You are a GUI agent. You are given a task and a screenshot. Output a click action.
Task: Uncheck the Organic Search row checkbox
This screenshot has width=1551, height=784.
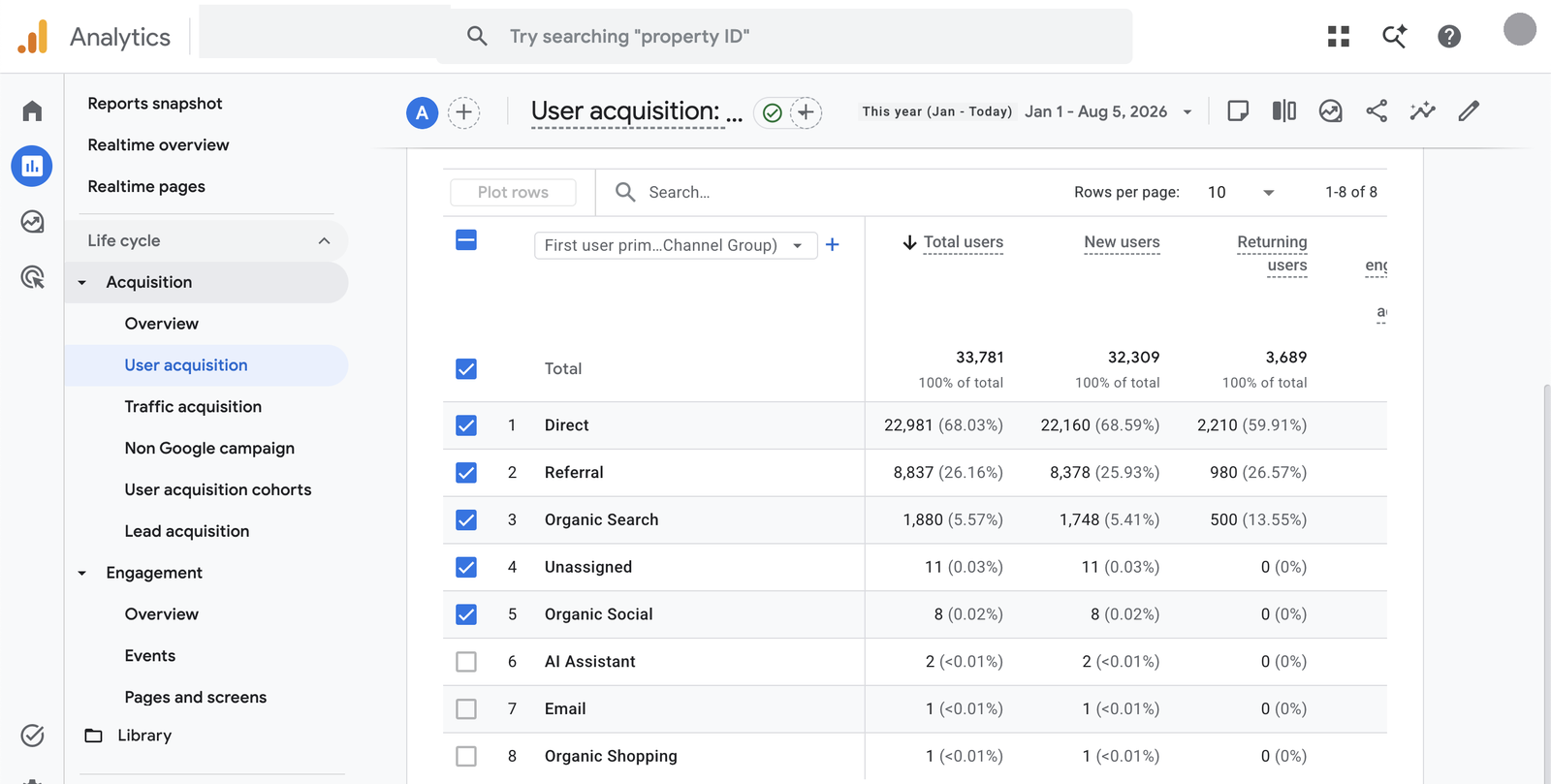pos(466,520)
